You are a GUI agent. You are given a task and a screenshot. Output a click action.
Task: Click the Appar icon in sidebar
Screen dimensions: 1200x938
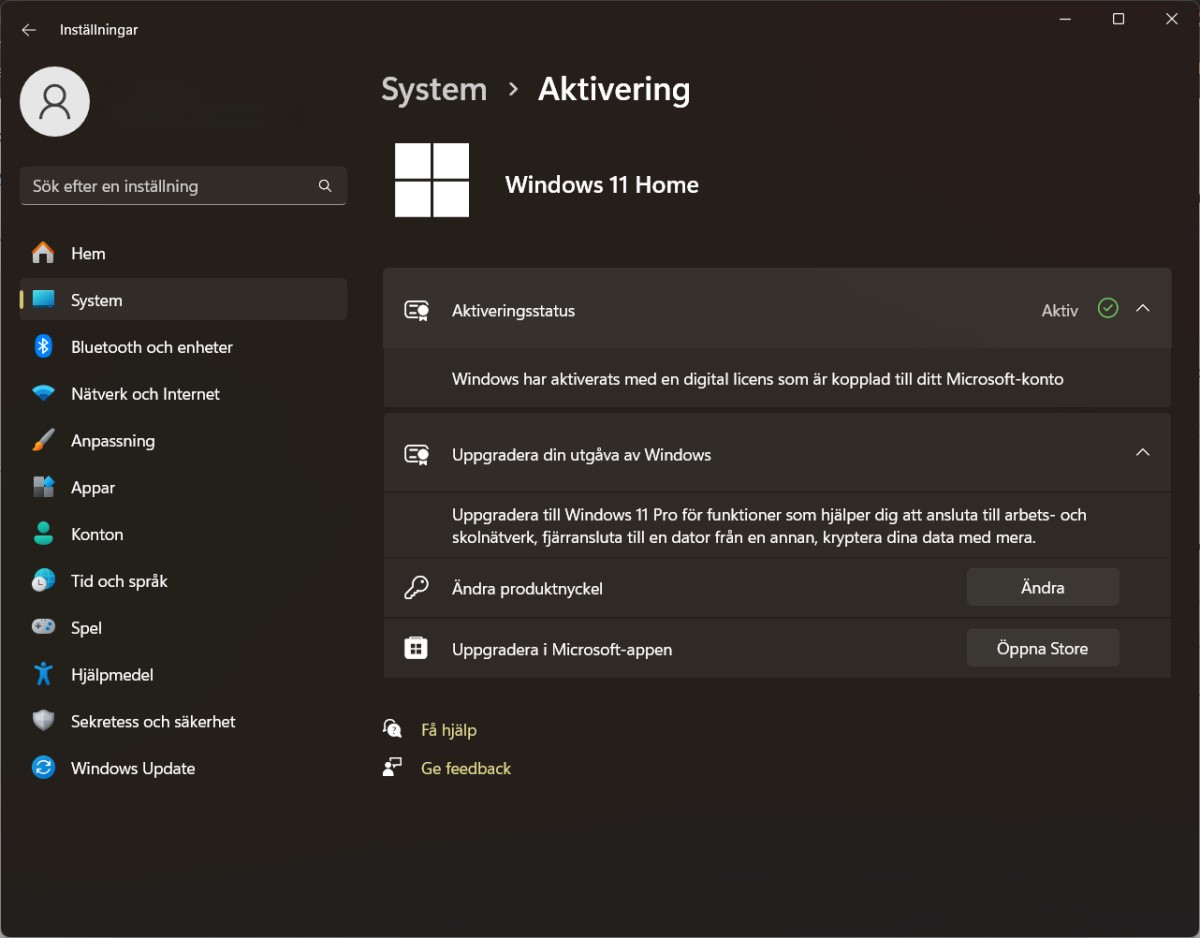coord(43,488)
